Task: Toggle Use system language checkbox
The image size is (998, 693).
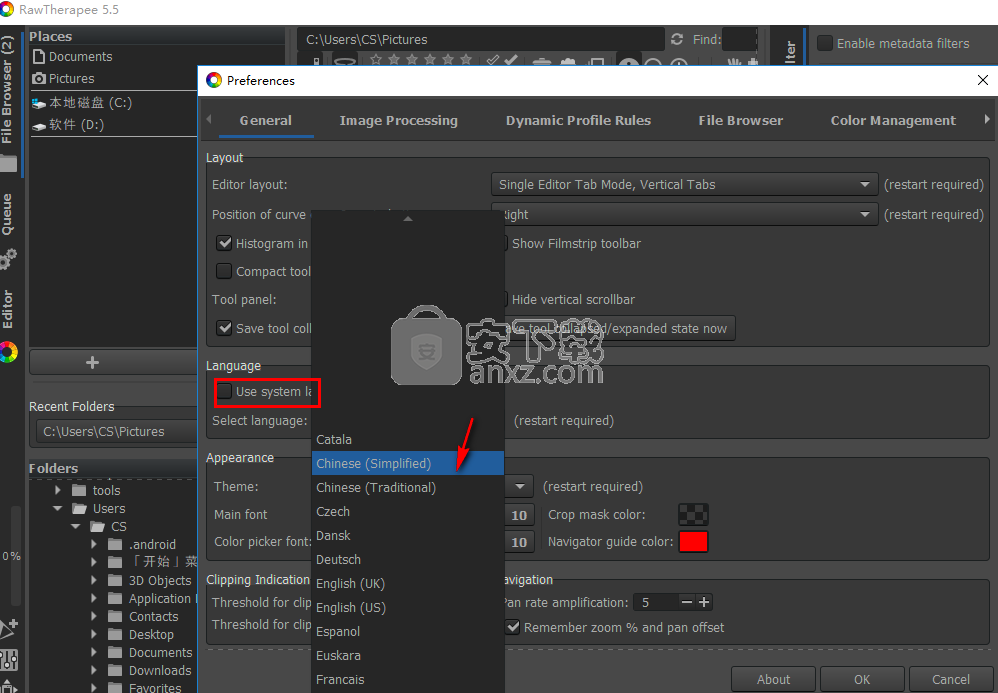Action: point(224,391)
